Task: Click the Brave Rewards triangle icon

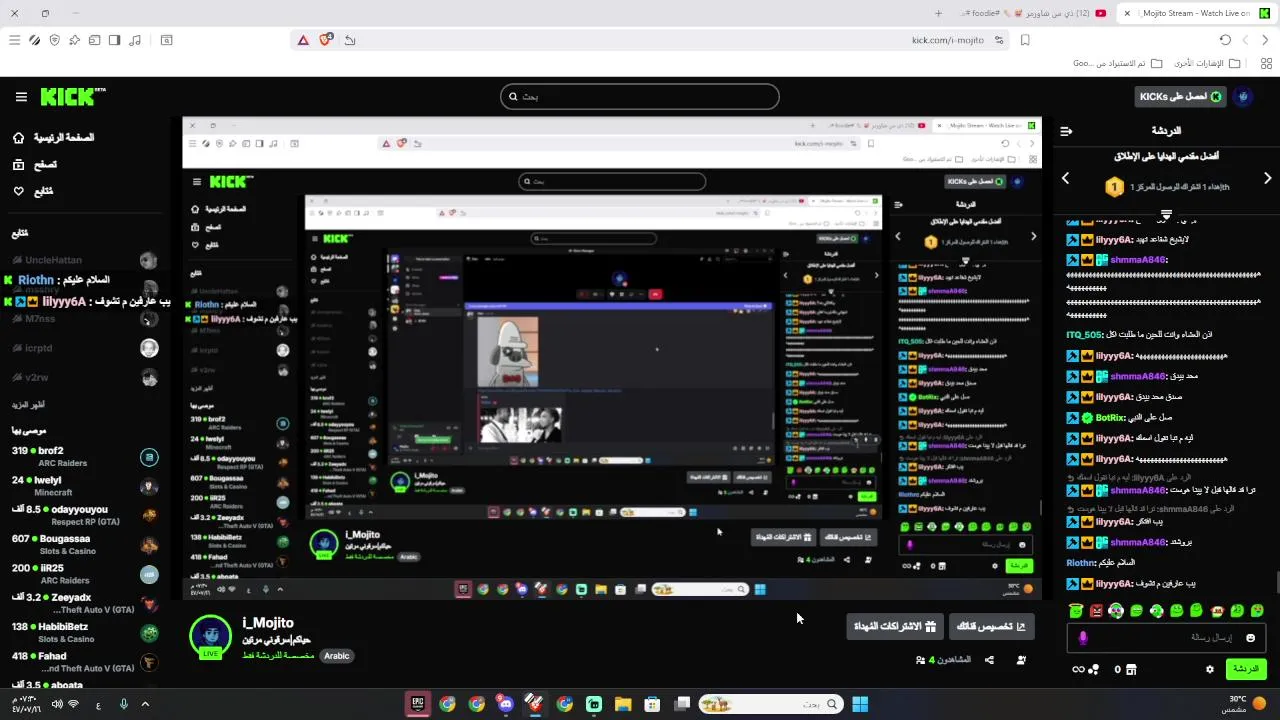Action: tap(303, 40)
